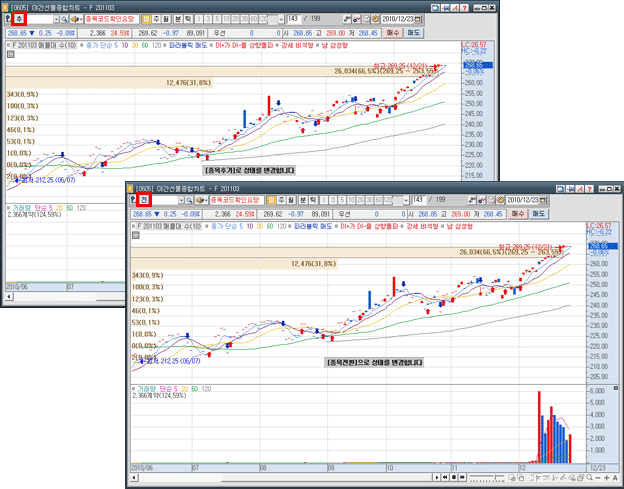Choose the 60 interval button in front window
The width and height of the screenshot is (624, 489).
click(x=381, y=200)
